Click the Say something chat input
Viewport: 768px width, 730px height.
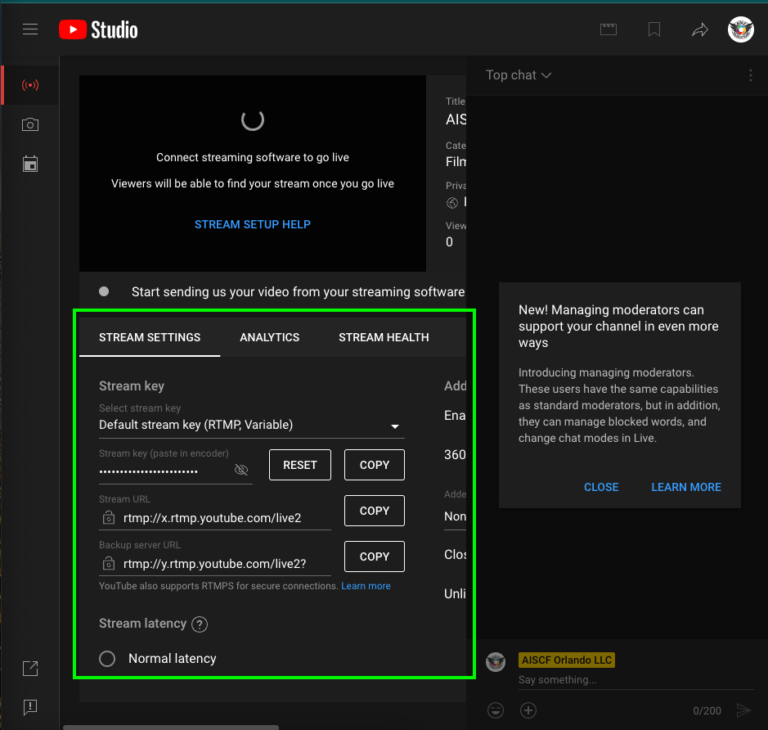coord(635,680)
